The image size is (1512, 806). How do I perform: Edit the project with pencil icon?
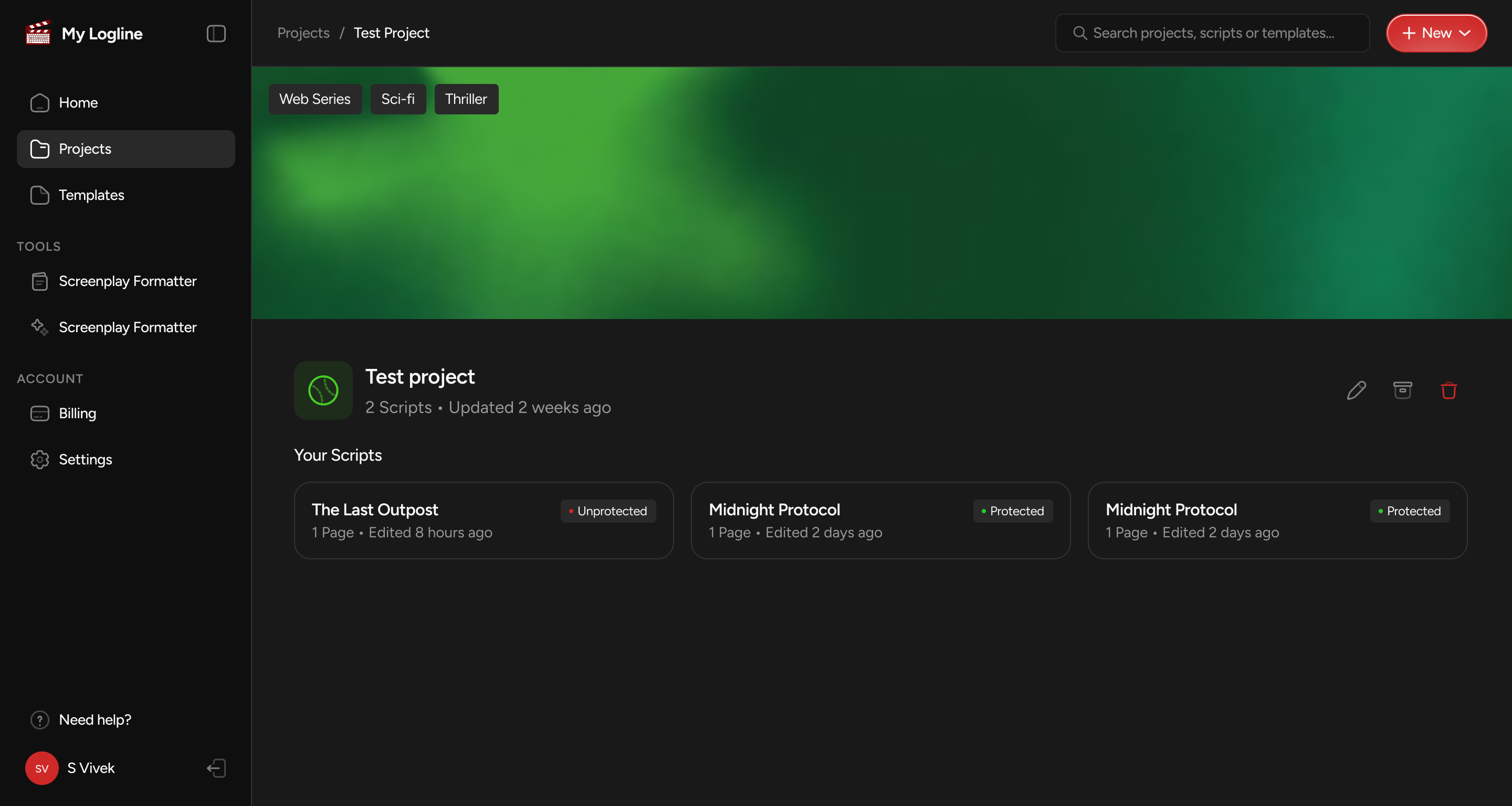pyautogui.click(x=1356, y=390)
